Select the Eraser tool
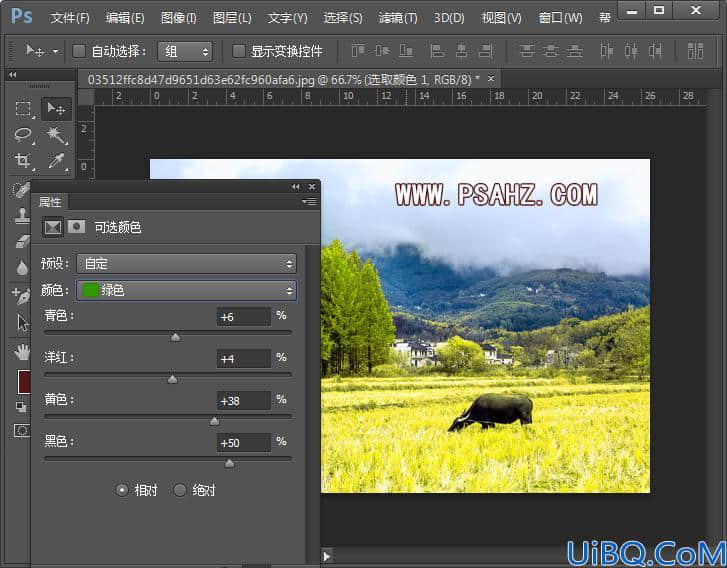 pos(22,242)
